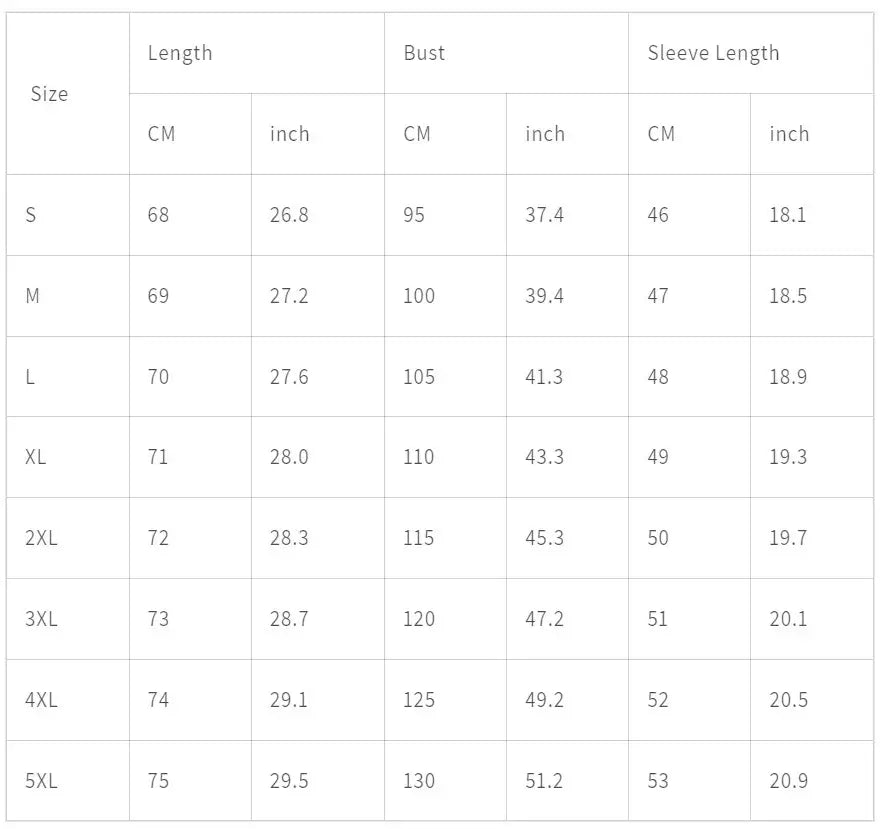The image size is (883, 829).
Task: Select the 29.1 inch length cell
Action: coord(289,700)
